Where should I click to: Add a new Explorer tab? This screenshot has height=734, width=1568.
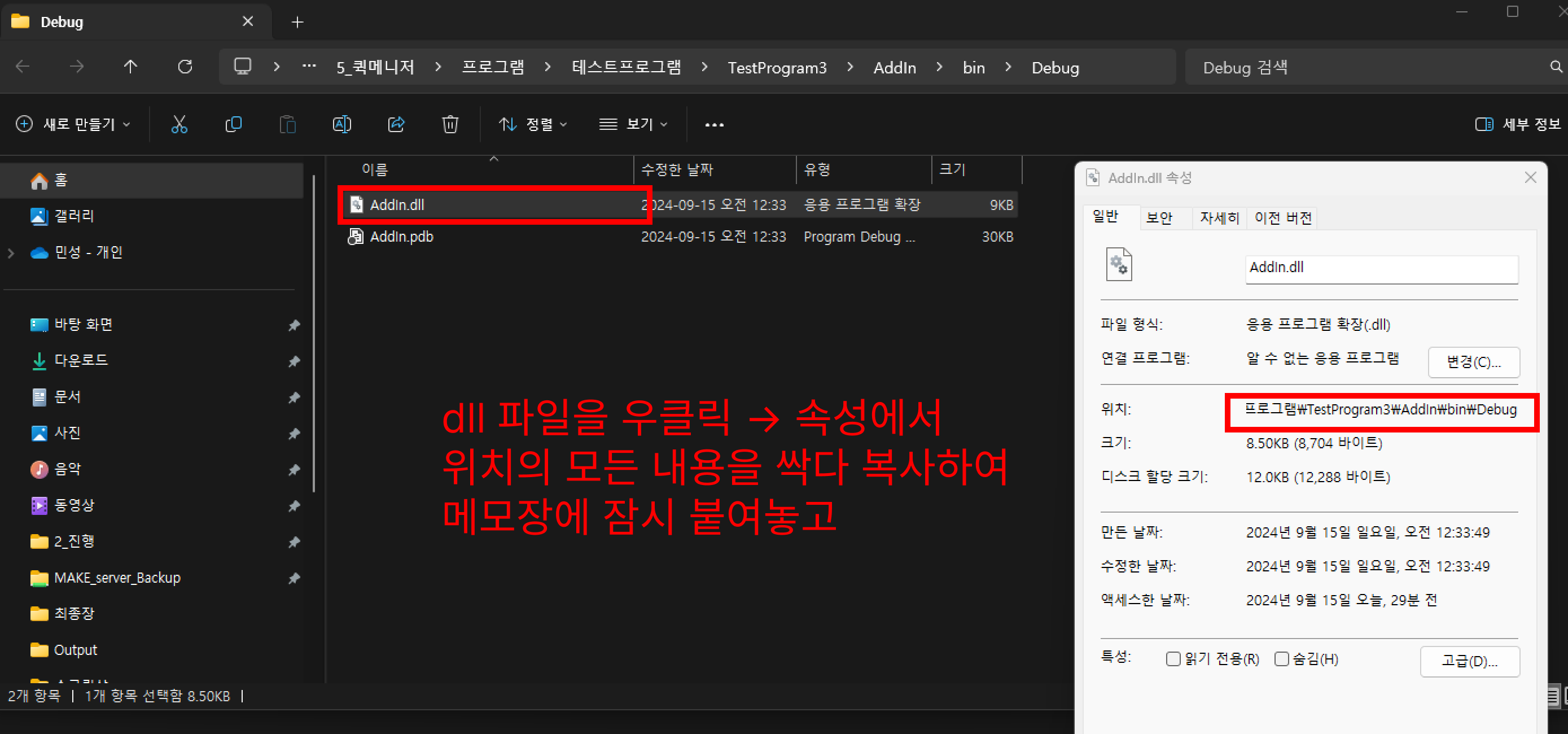click(x=297, y=22)
